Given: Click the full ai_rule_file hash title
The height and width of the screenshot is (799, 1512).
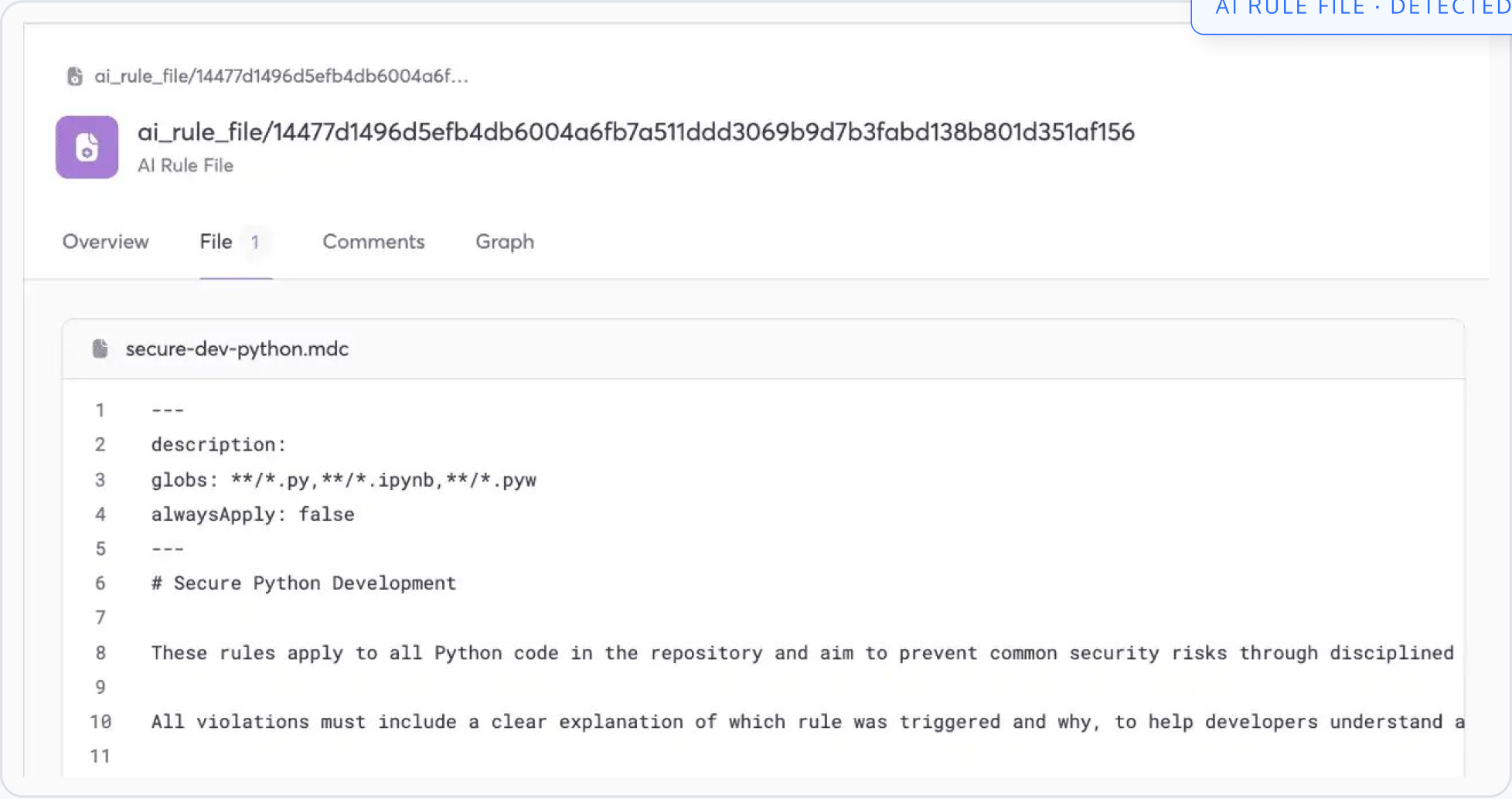Looking at the screenshot, I should tap(635, 132).
